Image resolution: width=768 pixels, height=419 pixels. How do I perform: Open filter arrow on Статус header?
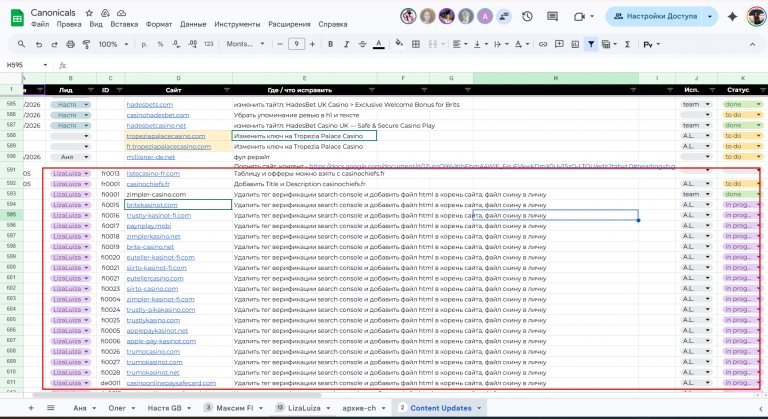coord(763,90)
